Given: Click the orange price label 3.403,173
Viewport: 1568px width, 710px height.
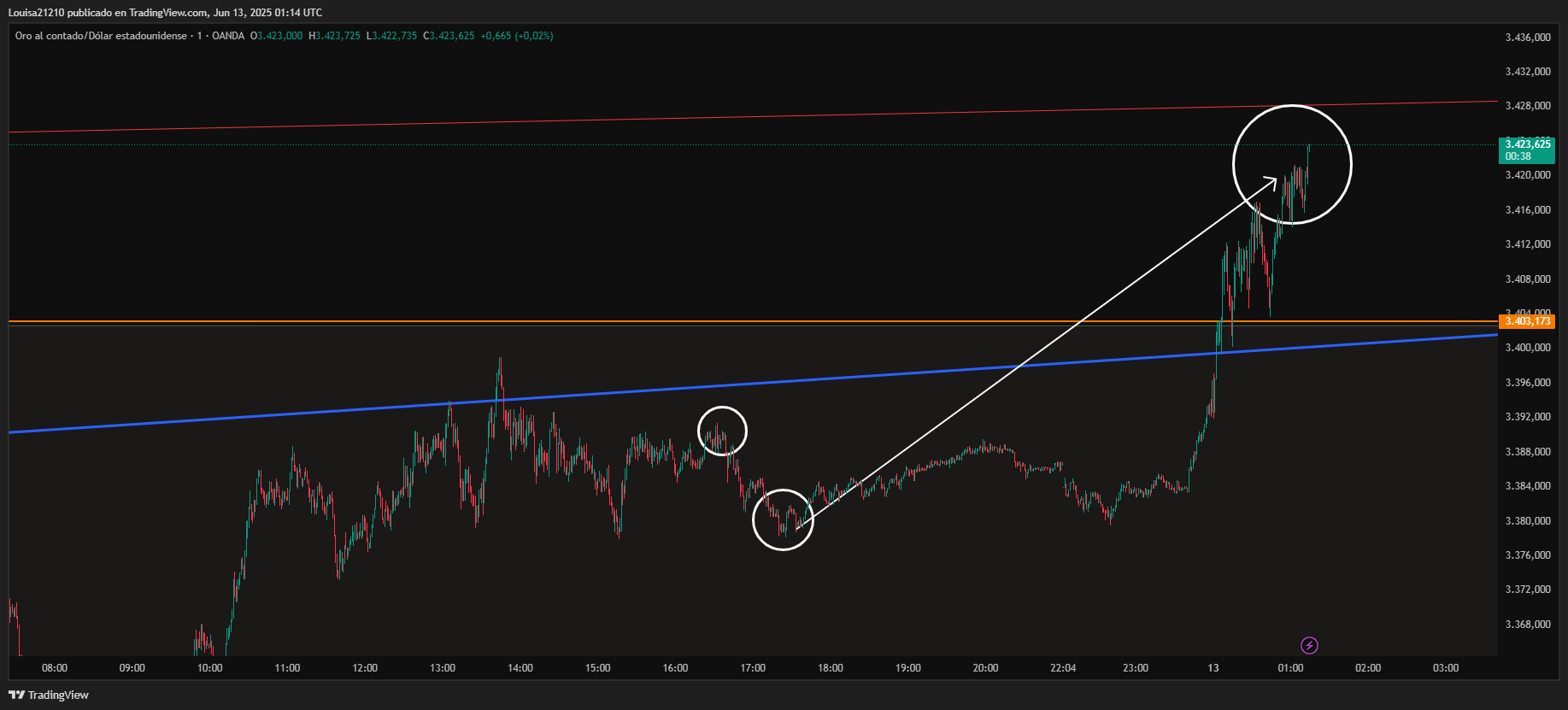Looking at the screenshot, I should click(1527, 321).
